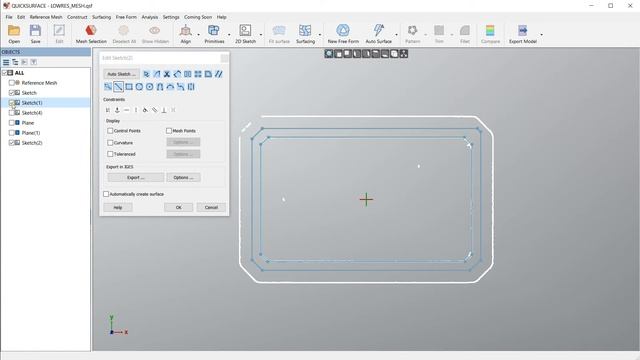Viewport: 640px width, 360px height.
Task: Click the Save toolbar icon
Action: coord(36,33)
